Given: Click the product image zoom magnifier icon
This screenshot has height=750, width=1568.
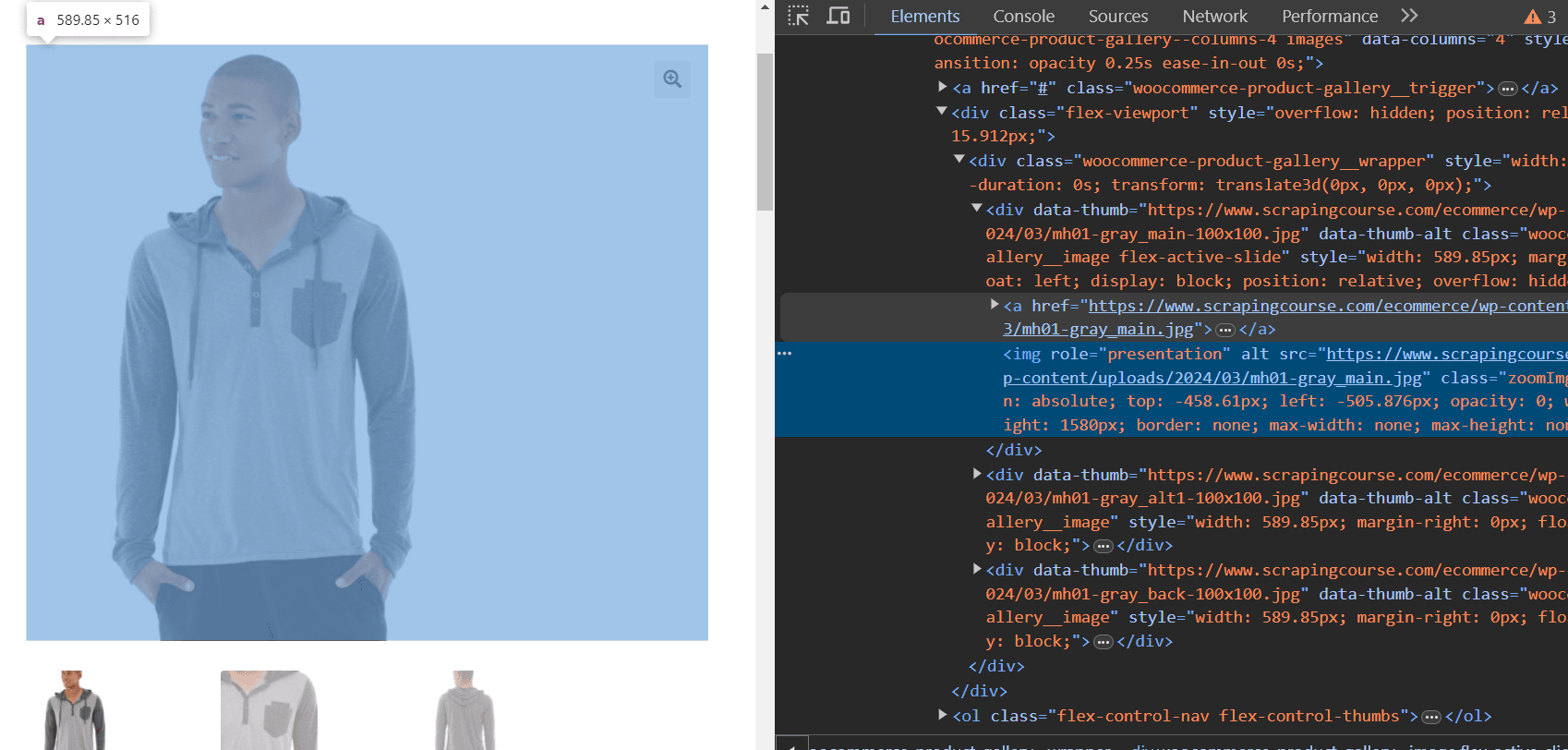Looking at the screenshot, I should tap(672, 79).
